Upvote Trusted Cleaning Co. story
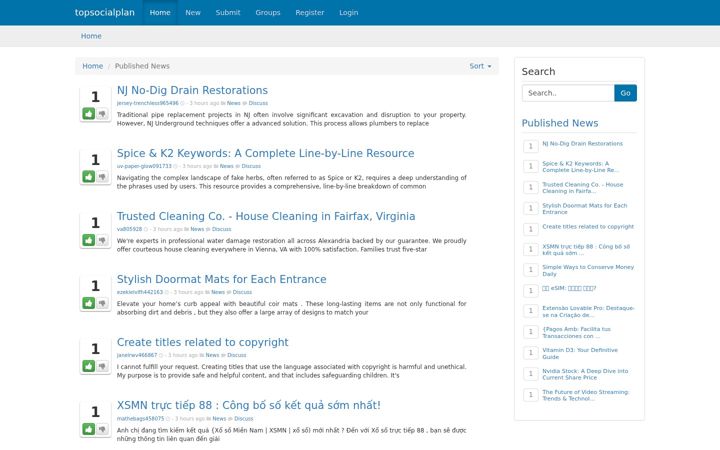Viewport: 720px width, 450px height. point(89,240)
